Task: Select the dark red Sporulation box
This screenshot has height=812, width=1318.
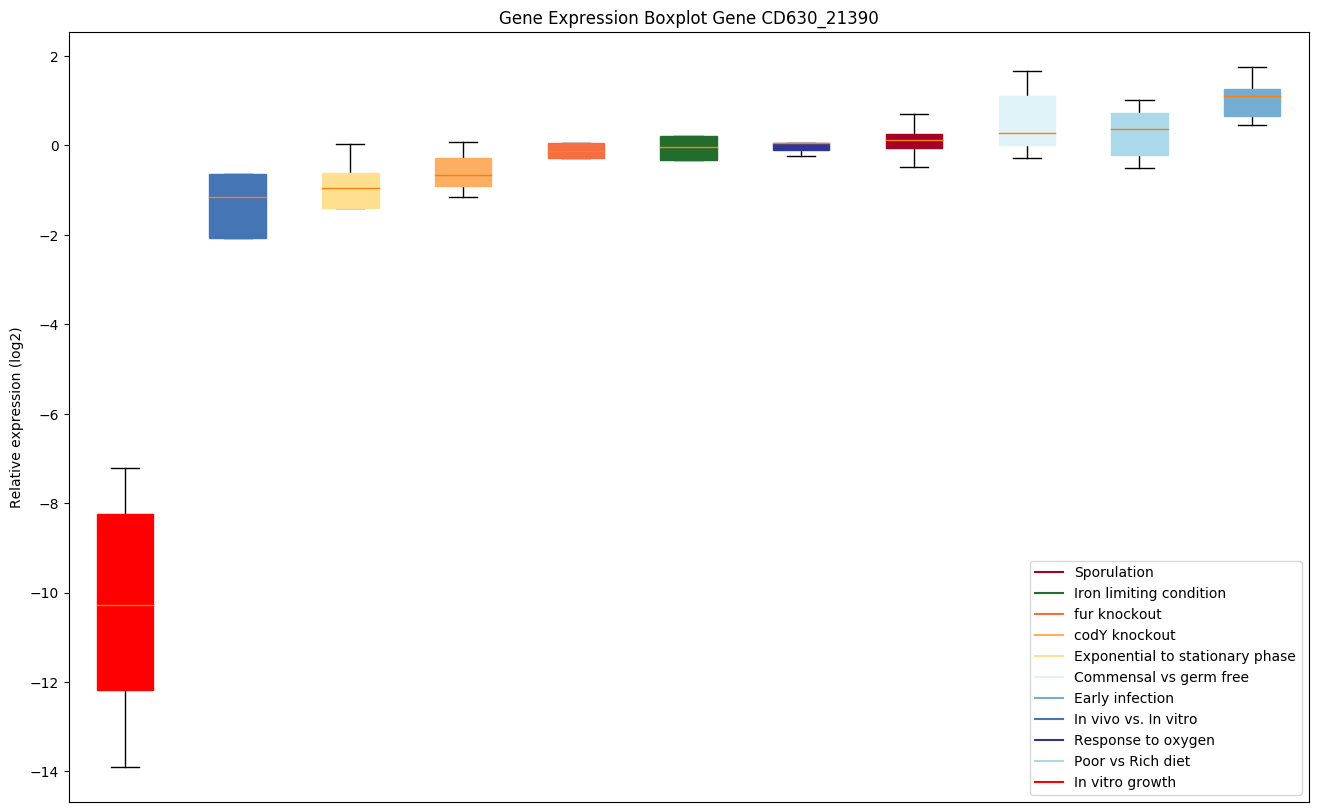Action: 914,141
